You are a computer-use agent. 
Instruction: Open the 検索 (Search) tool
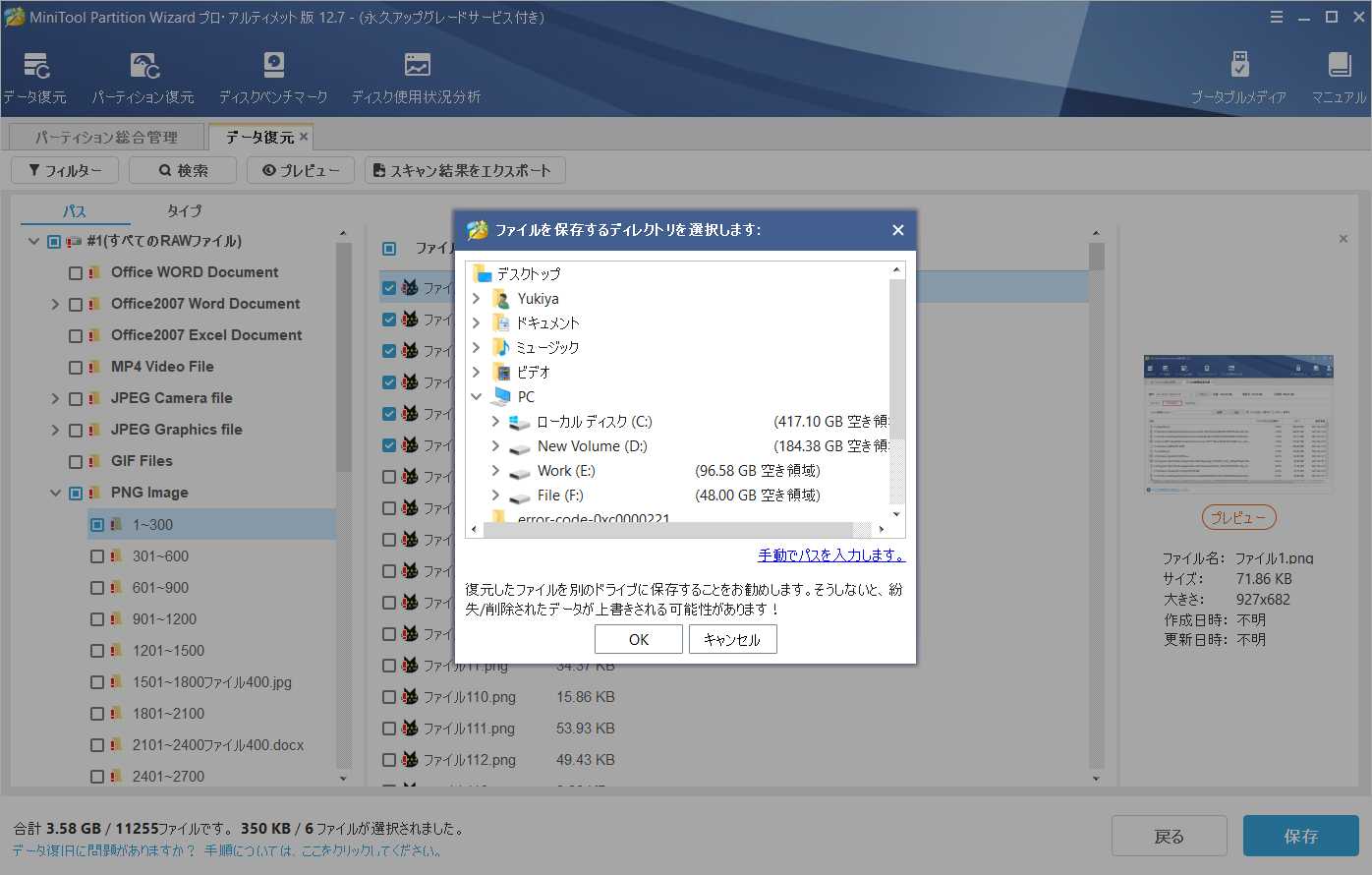click(182, 170)
